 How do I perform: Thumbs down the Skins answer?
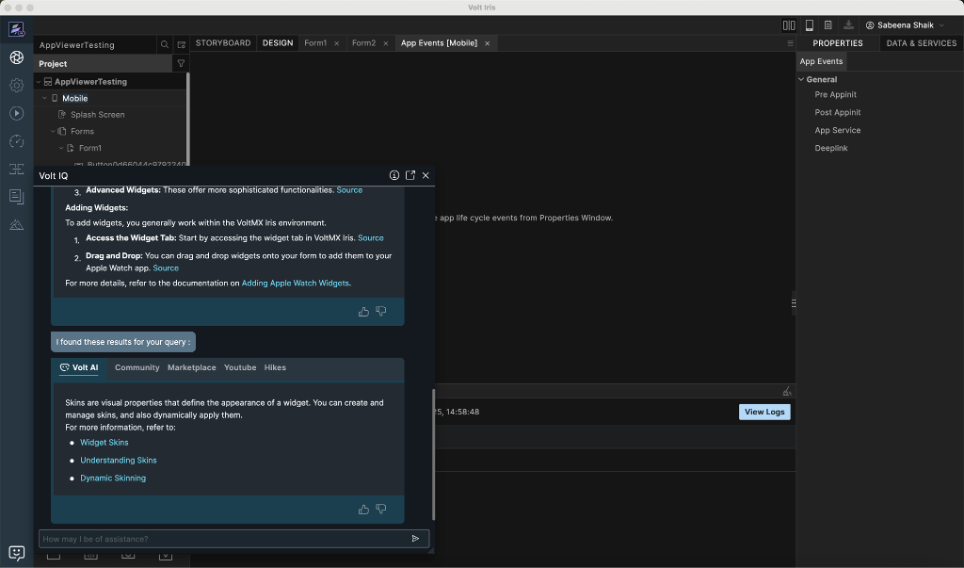(x=381, y=510)
